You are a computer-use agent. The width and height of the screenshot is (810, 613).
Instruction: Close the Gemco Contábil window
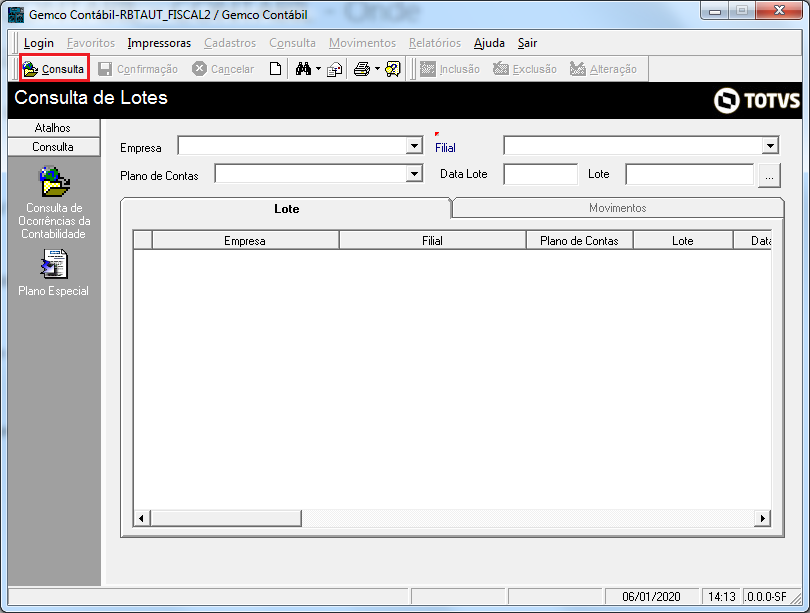pyautogui.click(x=780, y=11)
